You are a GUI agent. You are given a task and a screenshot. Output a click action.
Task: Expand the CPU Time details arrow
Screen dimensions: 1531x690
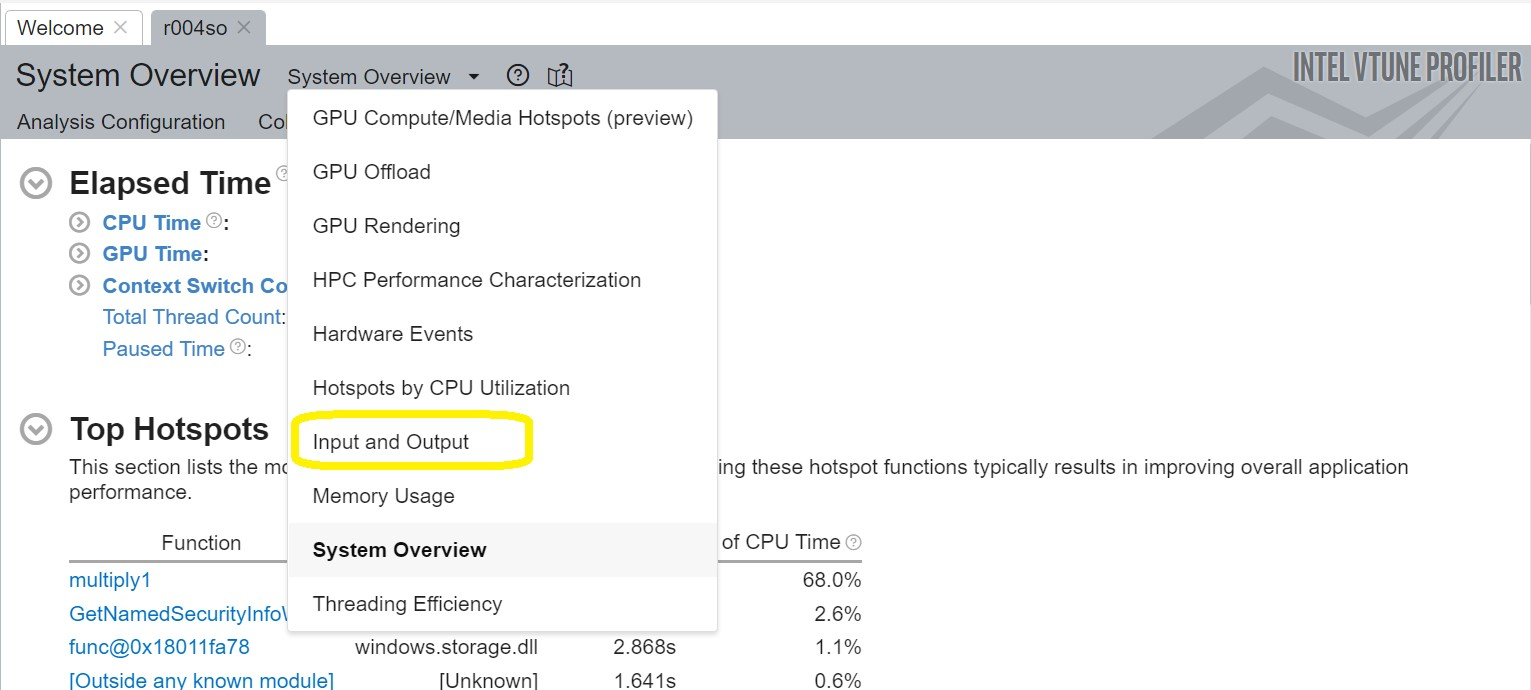pyautogui.click(x=78, y=221)
